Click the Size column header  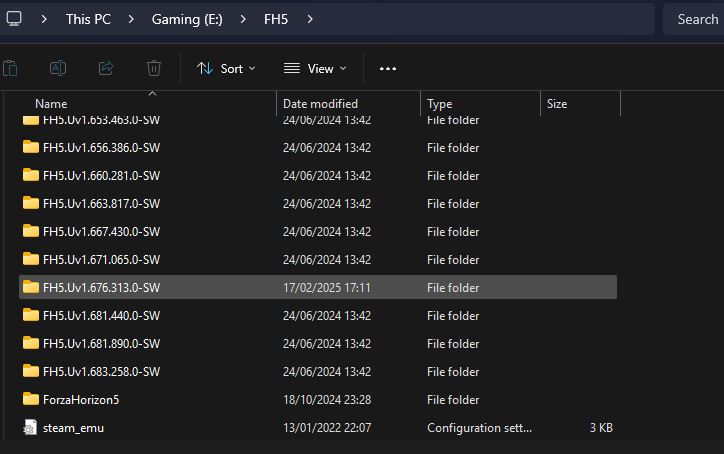(557, 104)
